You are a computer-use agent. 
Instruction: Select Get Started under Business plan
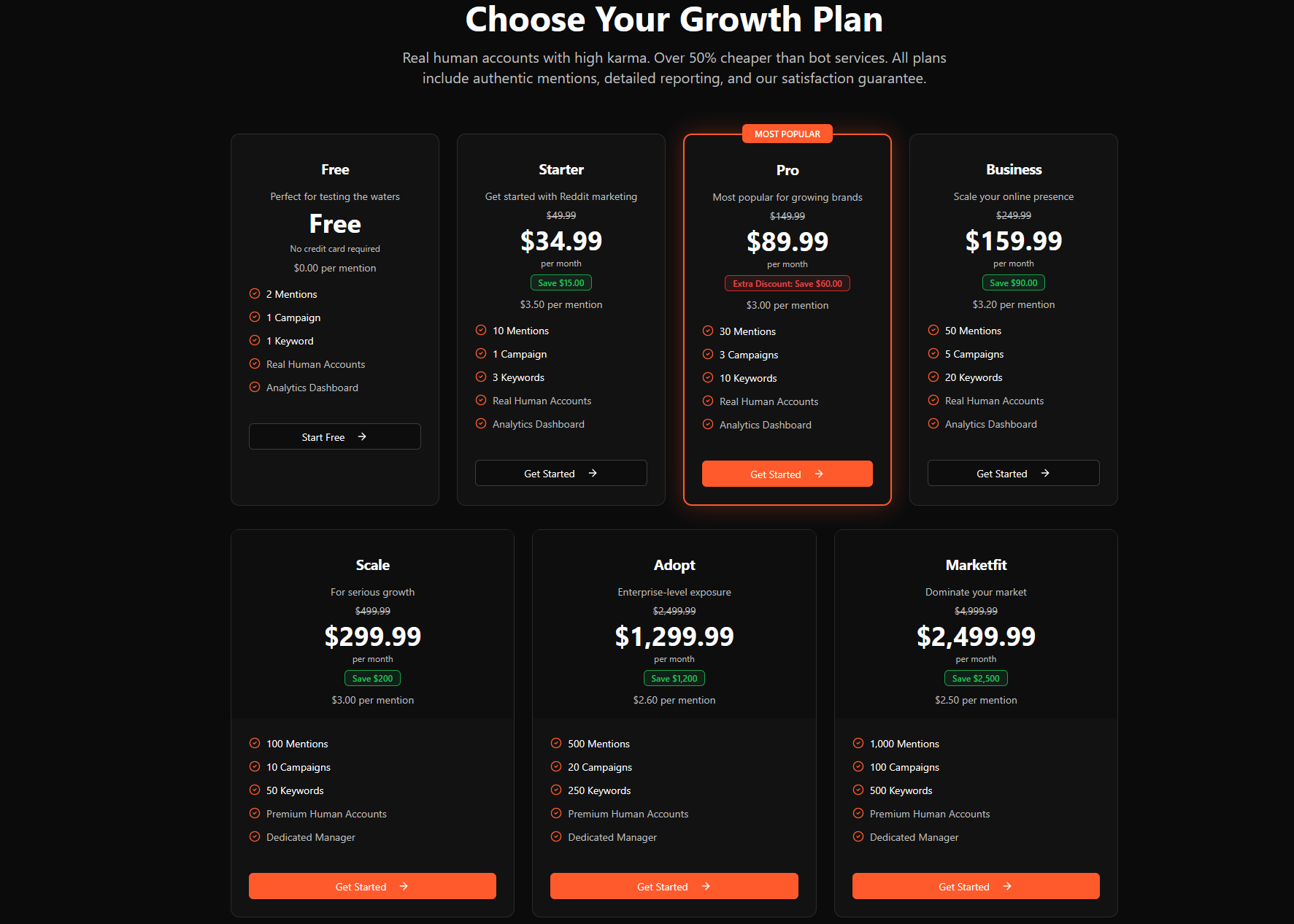(1013, 473)
